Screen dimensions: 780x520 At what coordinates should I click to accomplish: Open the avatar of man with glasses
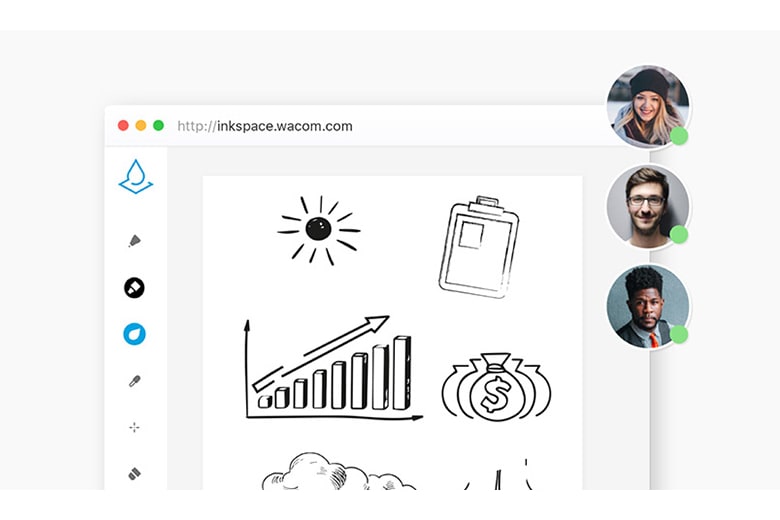pos(648,207)
